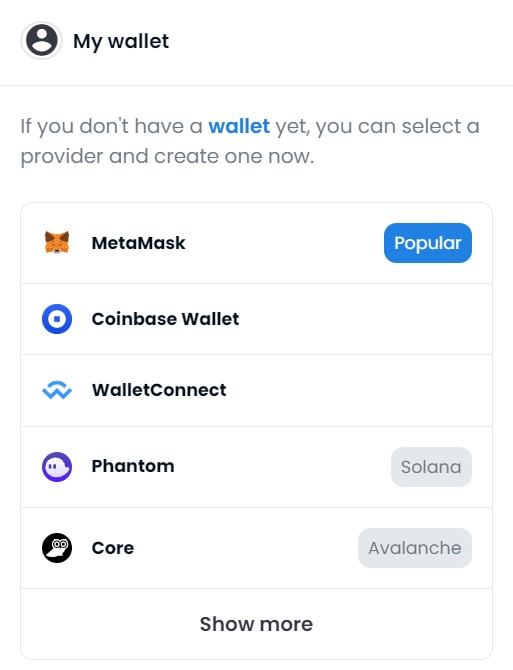Click the Core owl icon

click(57, 548)
